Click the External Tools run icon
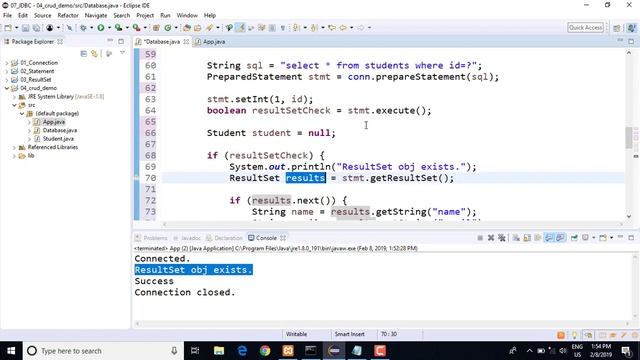This screenshot has width=640, height=360. coord(136,28)
